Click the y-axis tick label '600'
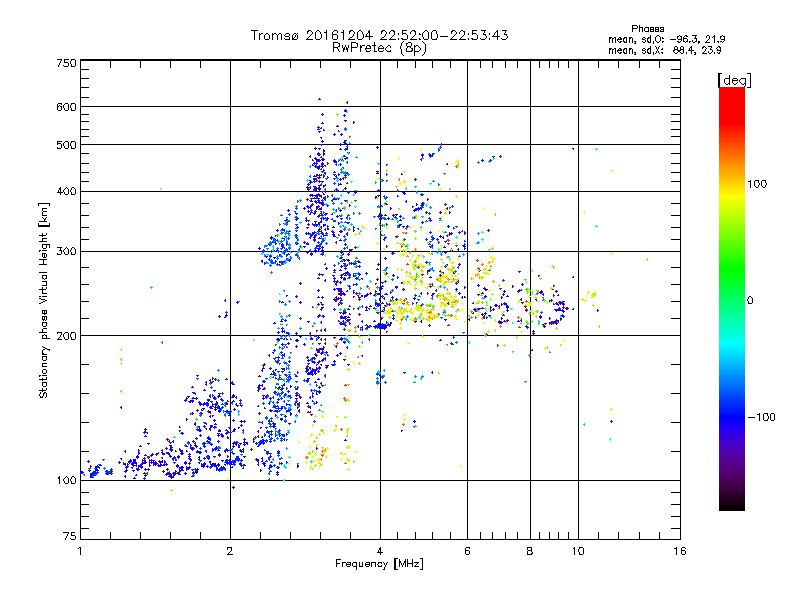 66,107
